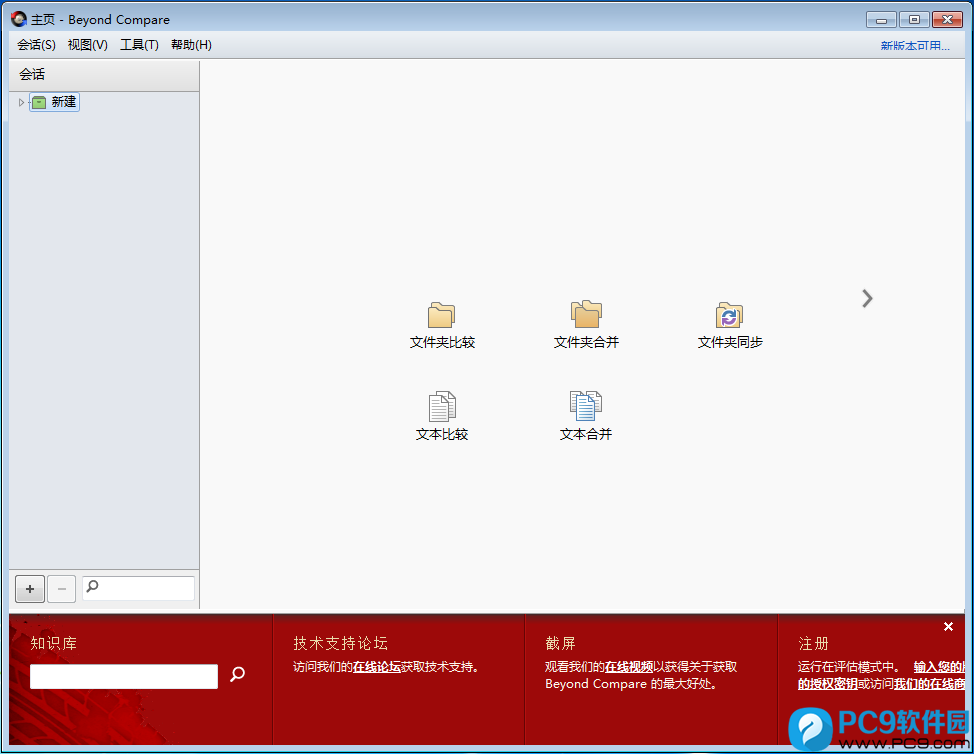974x754 pixels.
Task: Follow the 在线视频 link
Action: (629, 667)
